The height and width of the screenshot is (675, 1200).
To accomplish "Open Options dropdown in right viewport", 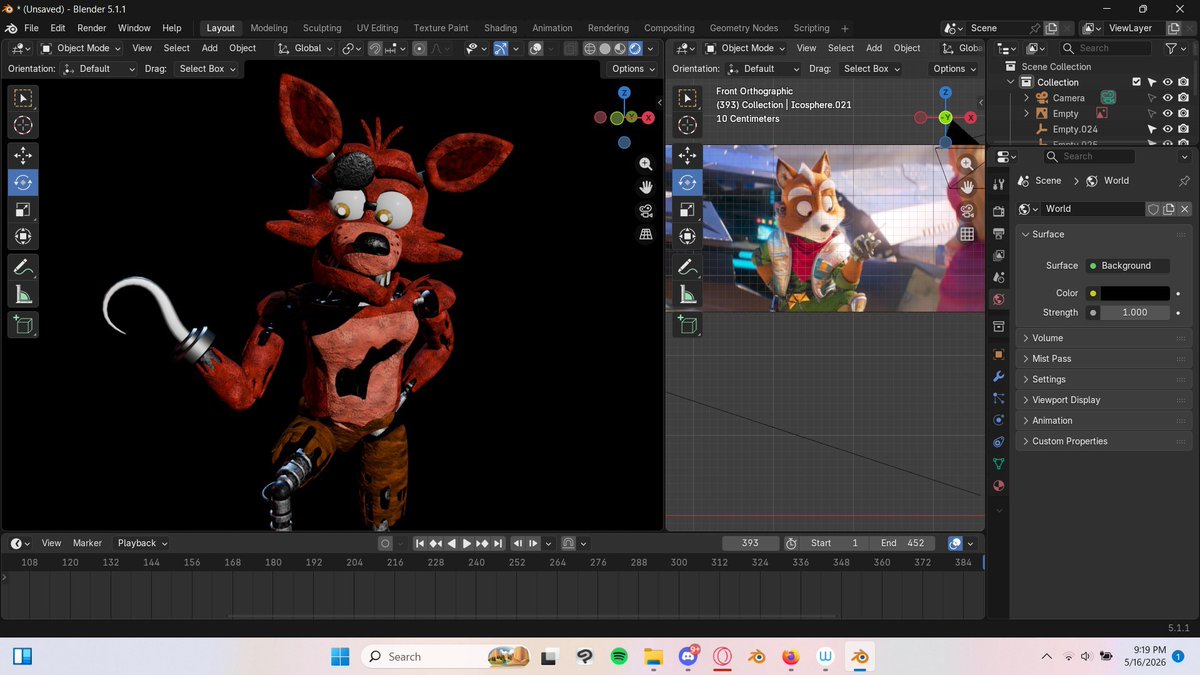I will [x=954, y=69].
